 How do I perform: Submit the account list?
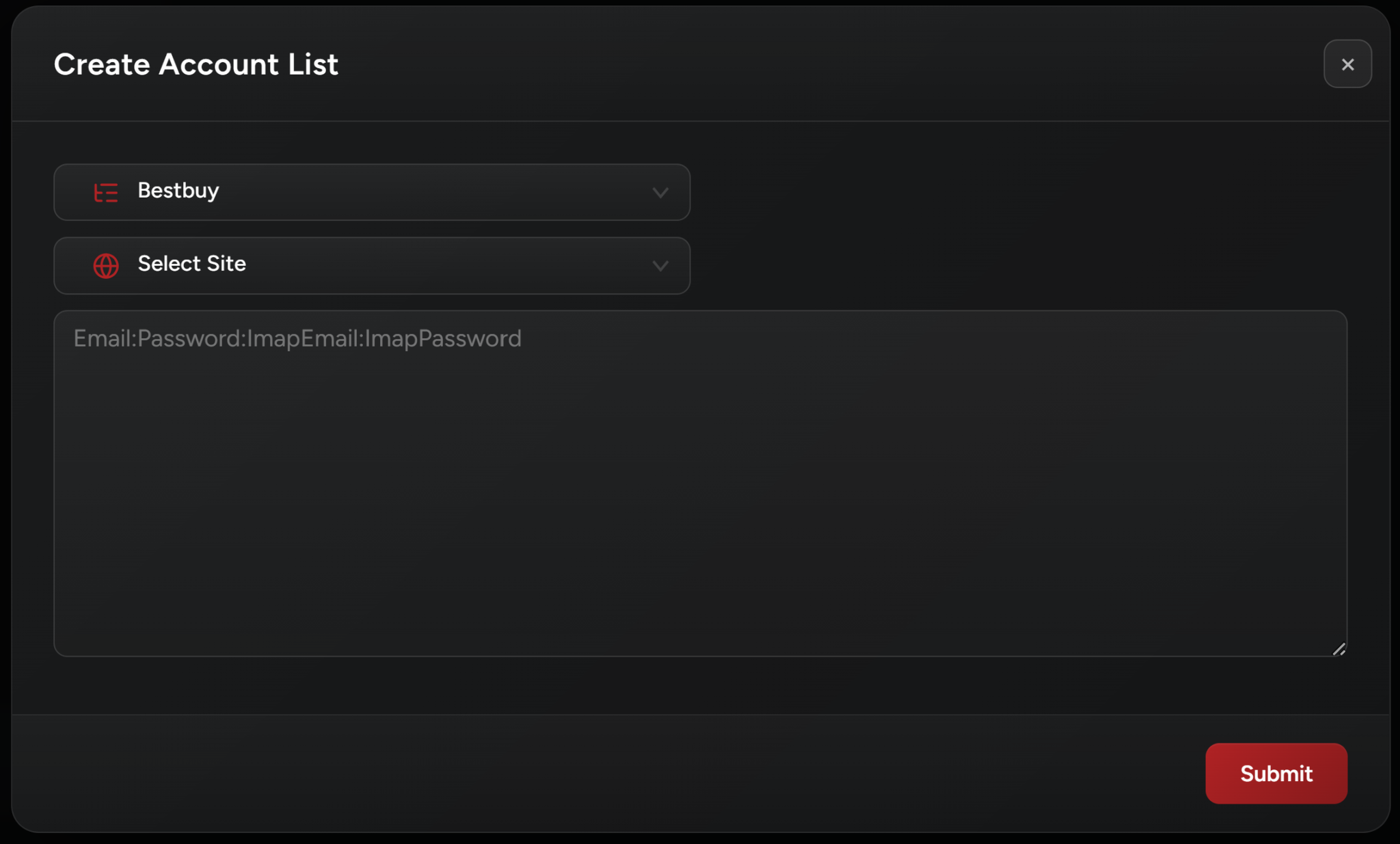(x=1276, y=774)
